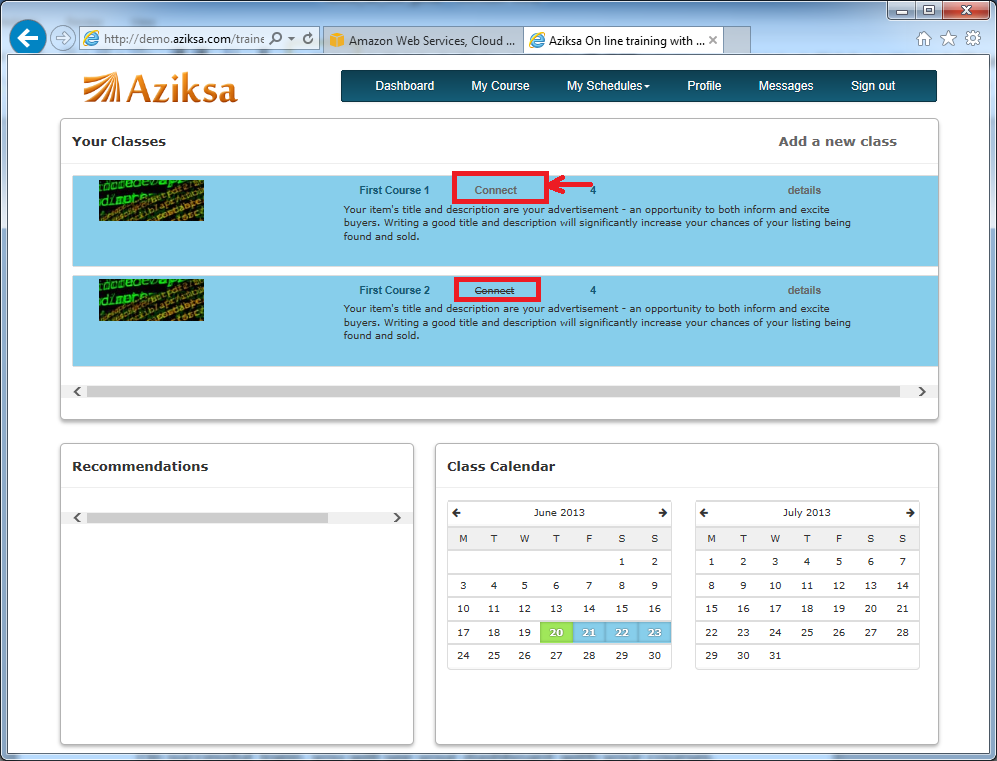Select June 23 on the calendar
Screen dimensions: 997x761
pyautogui.click(x=654, y=632)
